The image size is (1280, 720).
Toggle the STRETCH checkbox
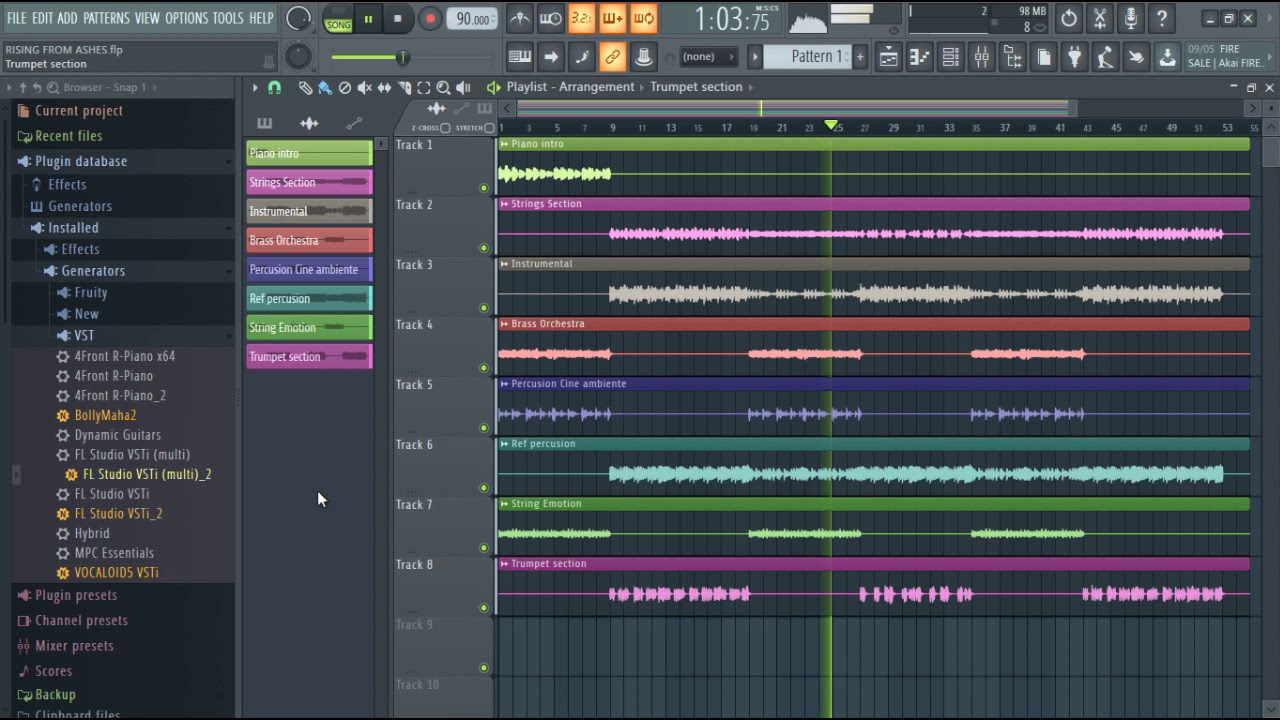click(x=489, y=128)
